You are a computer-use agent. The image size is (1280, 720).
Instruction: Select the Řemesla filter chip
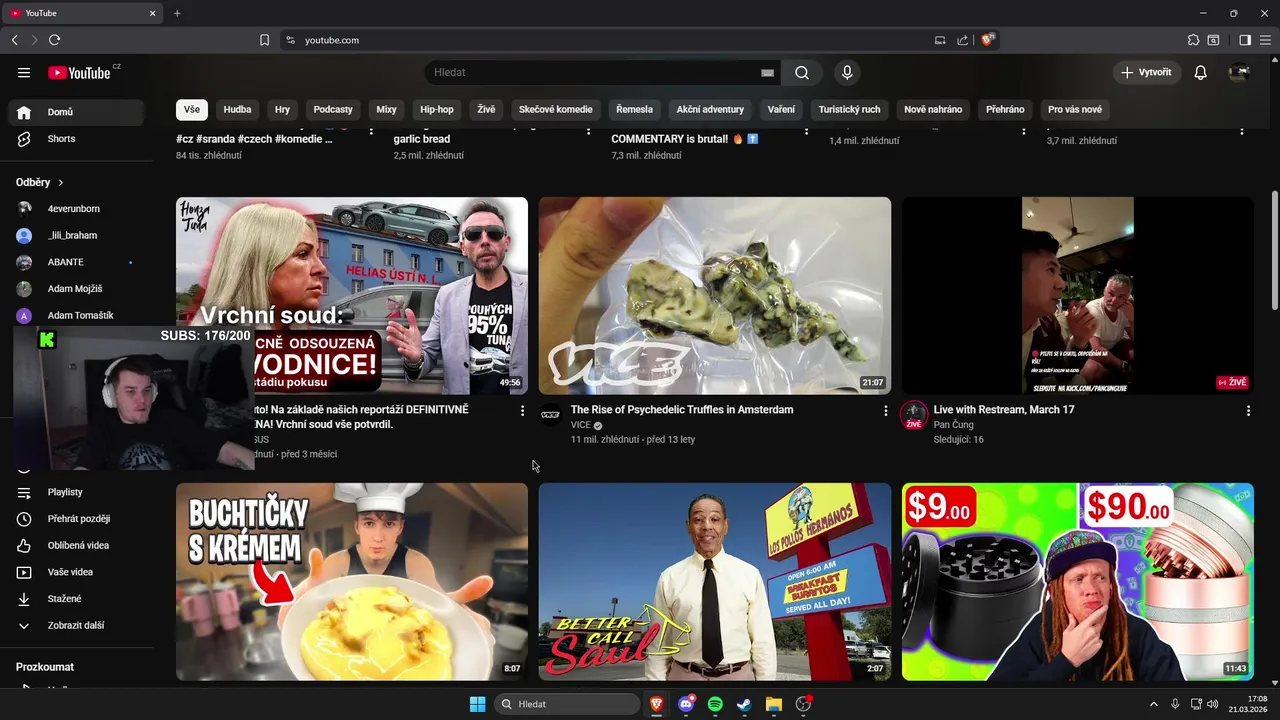click(x=634, y=110)
